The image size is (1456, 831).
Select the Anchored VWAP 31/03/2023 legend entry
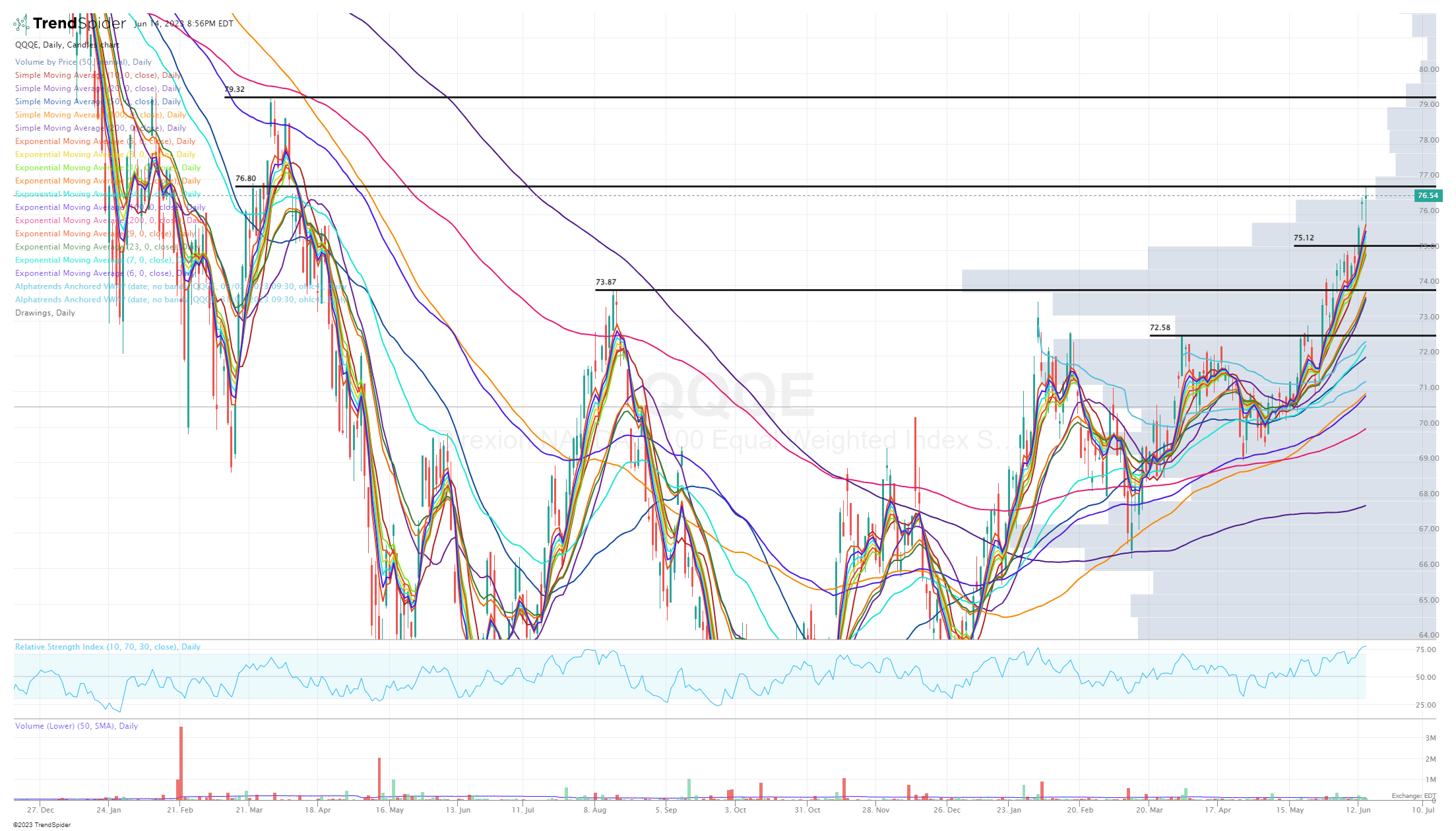[180, 300]
